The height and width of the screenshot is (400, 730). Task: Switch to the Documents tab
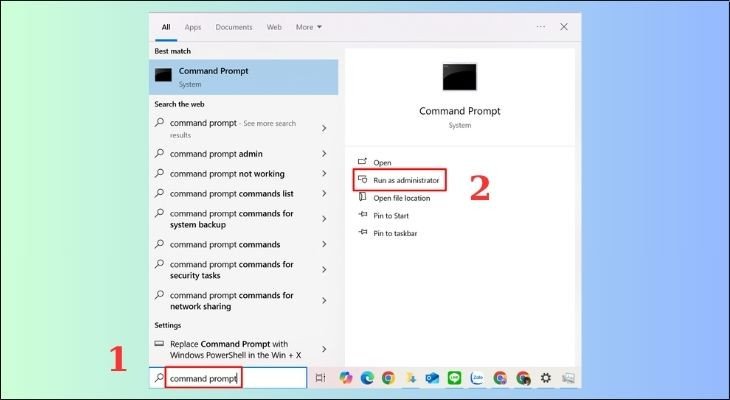point(234,27)
